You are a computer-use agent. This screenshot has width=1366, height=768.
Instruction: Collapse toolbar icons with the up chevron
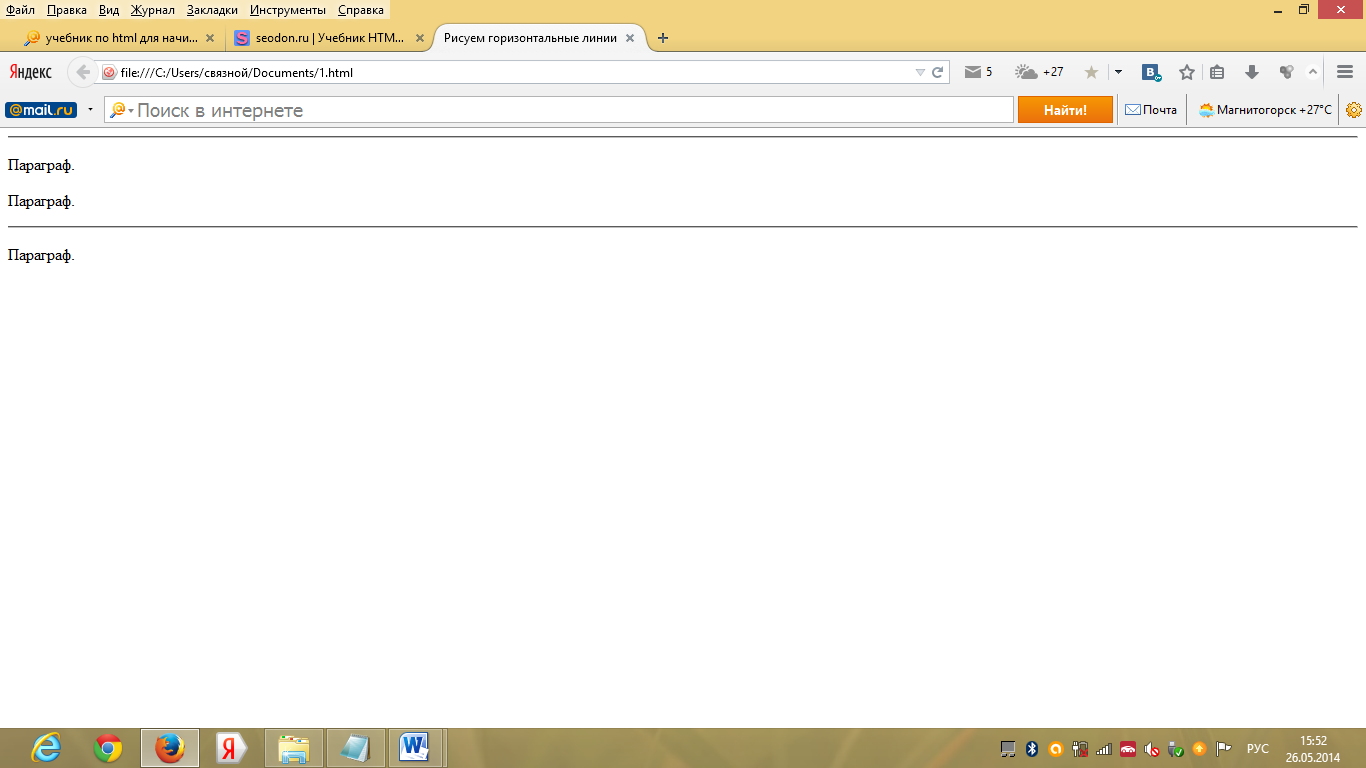tap(1313, 72)
